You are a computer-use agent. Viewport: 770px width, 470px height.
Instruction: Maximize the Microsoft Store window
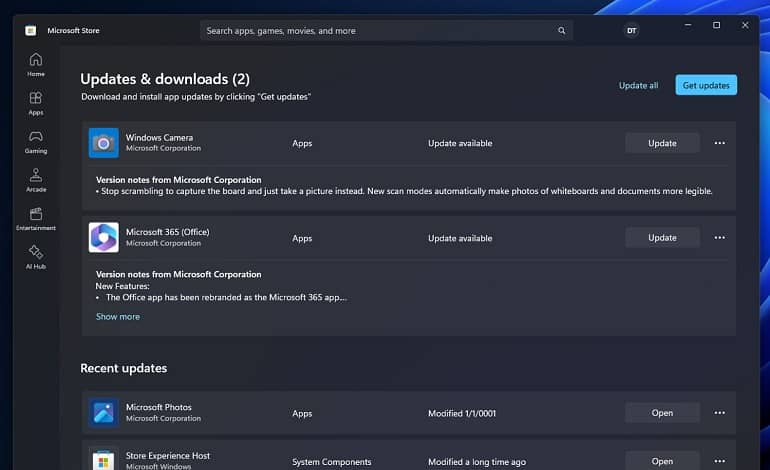coord(716,25)
